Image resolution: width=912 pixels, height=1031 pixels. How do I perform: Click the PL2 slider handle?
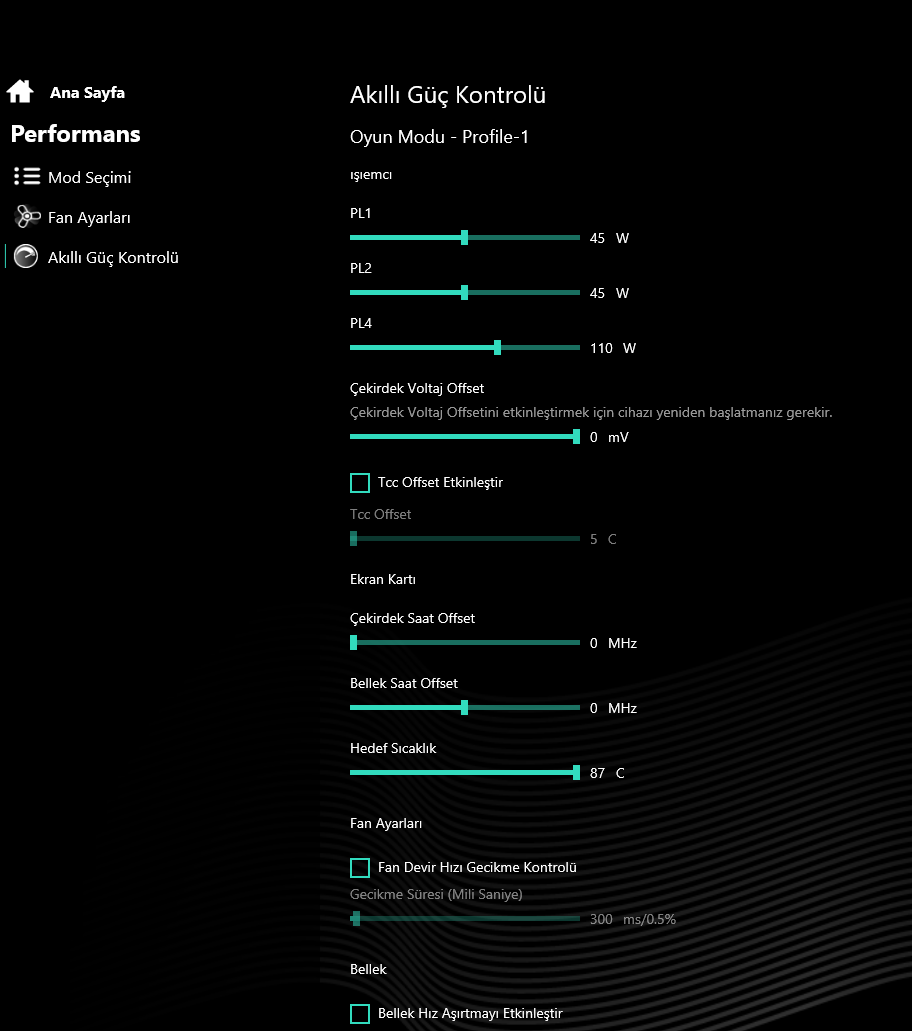[x=465, y=293]
